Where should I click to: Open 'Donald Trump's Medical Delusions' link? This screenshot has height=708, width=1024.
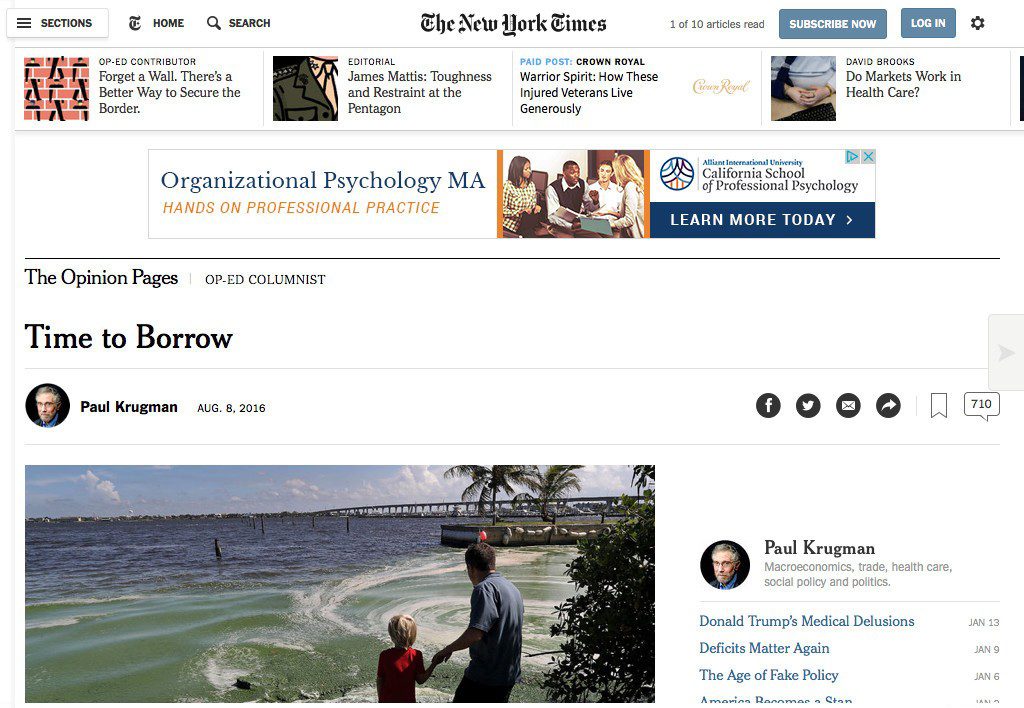[807, 621]
